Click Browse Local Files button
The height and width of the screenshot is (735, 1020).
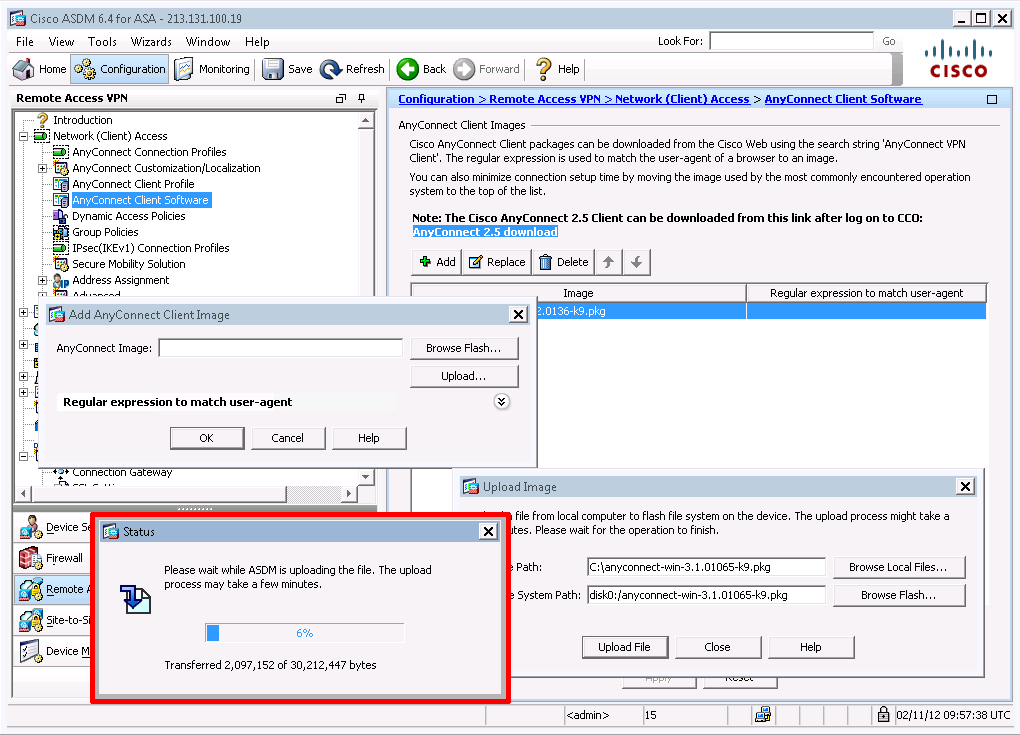898,567
